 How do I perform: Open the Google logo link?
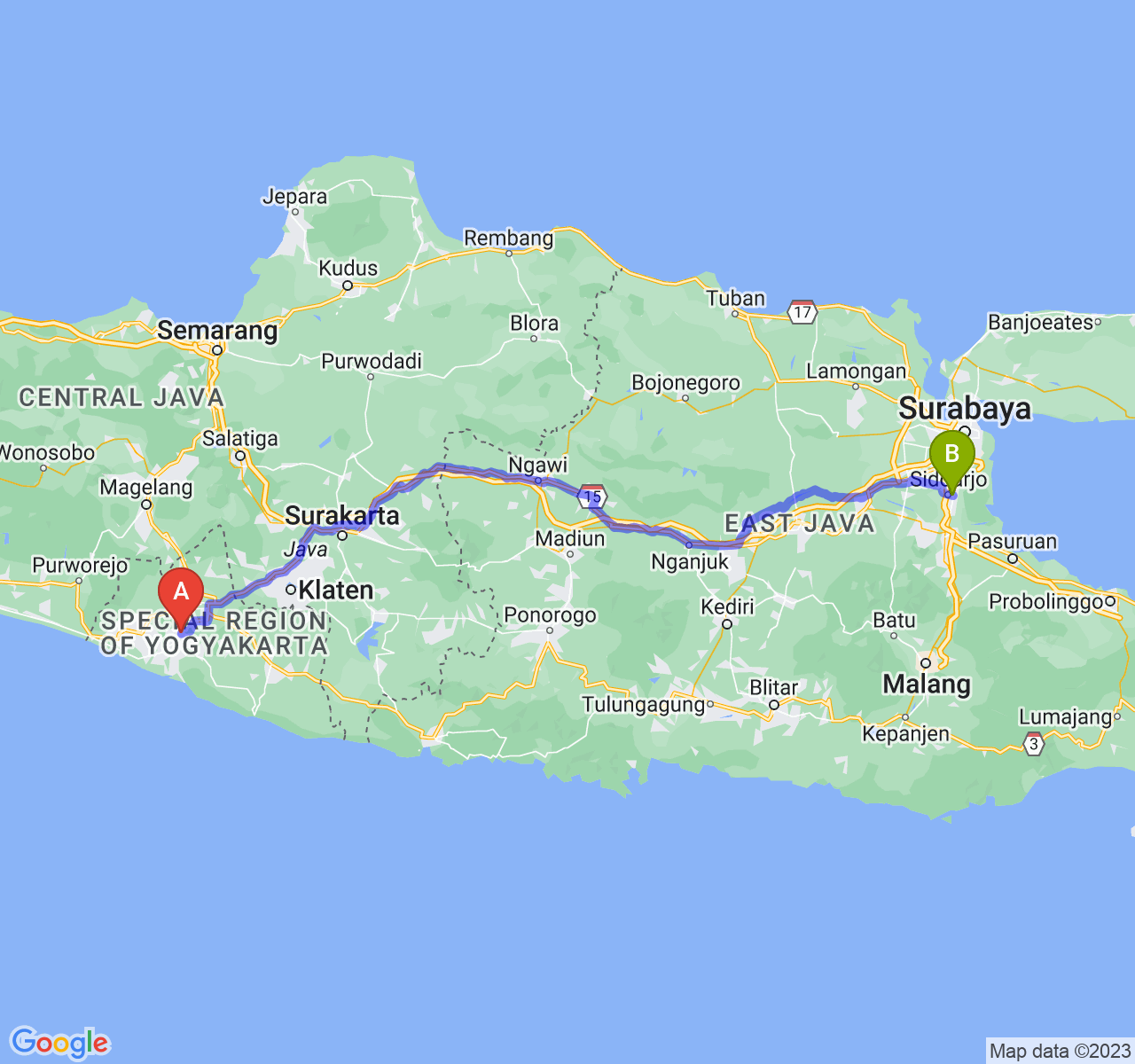tap(59, 1043)
